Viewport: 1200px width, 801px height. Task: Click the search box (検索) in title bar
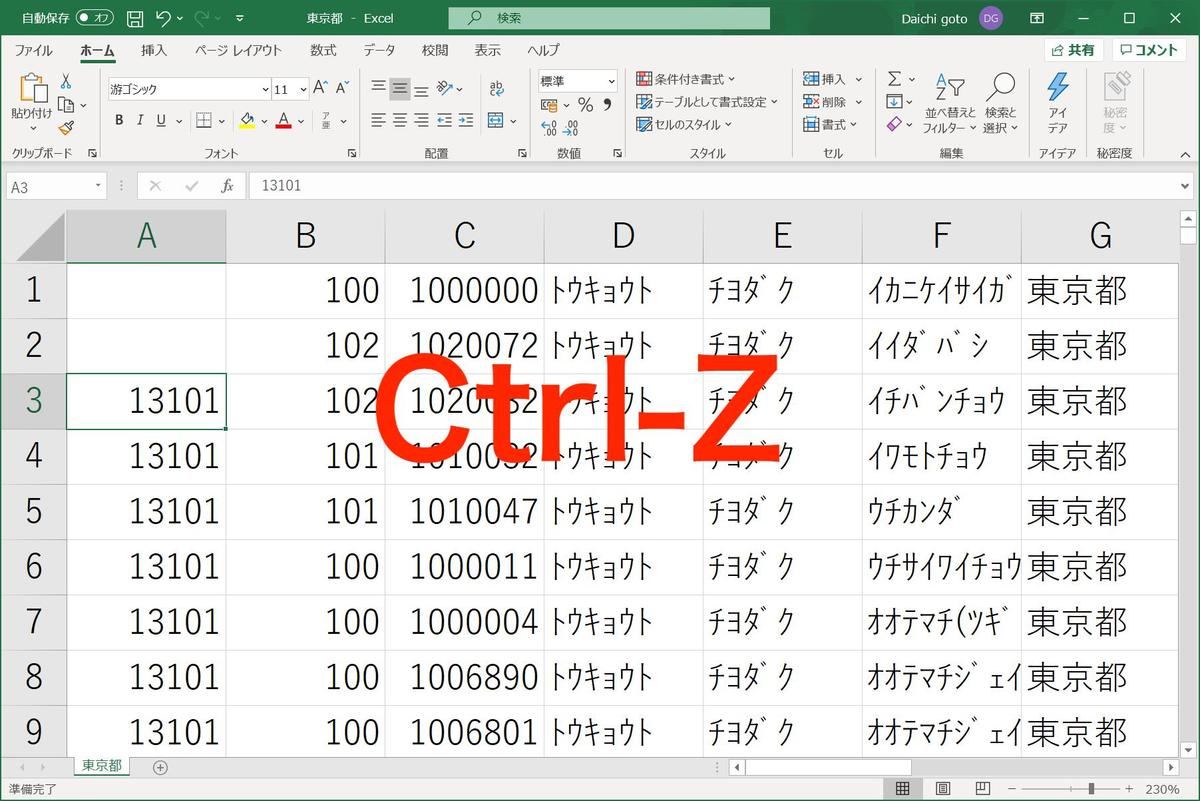609,18
